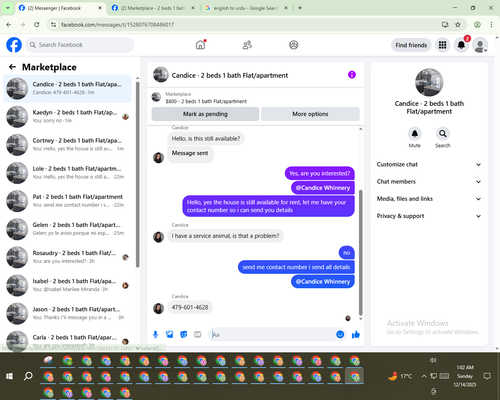This screenshot has width=500, height=400.
Task: Open Kaedyn conversation in the list
Action: (x=67, y=117)
